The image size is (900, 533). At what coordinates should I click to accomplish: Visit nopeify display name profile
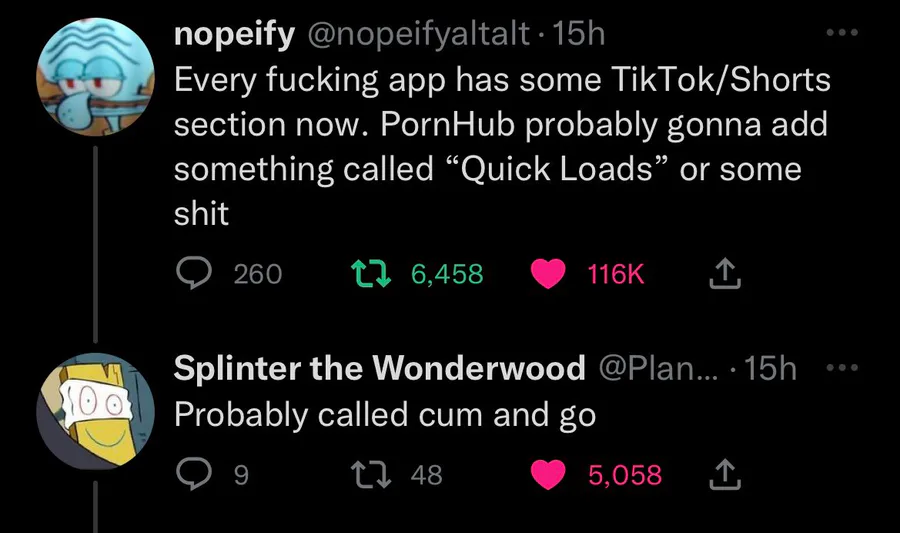234,34
